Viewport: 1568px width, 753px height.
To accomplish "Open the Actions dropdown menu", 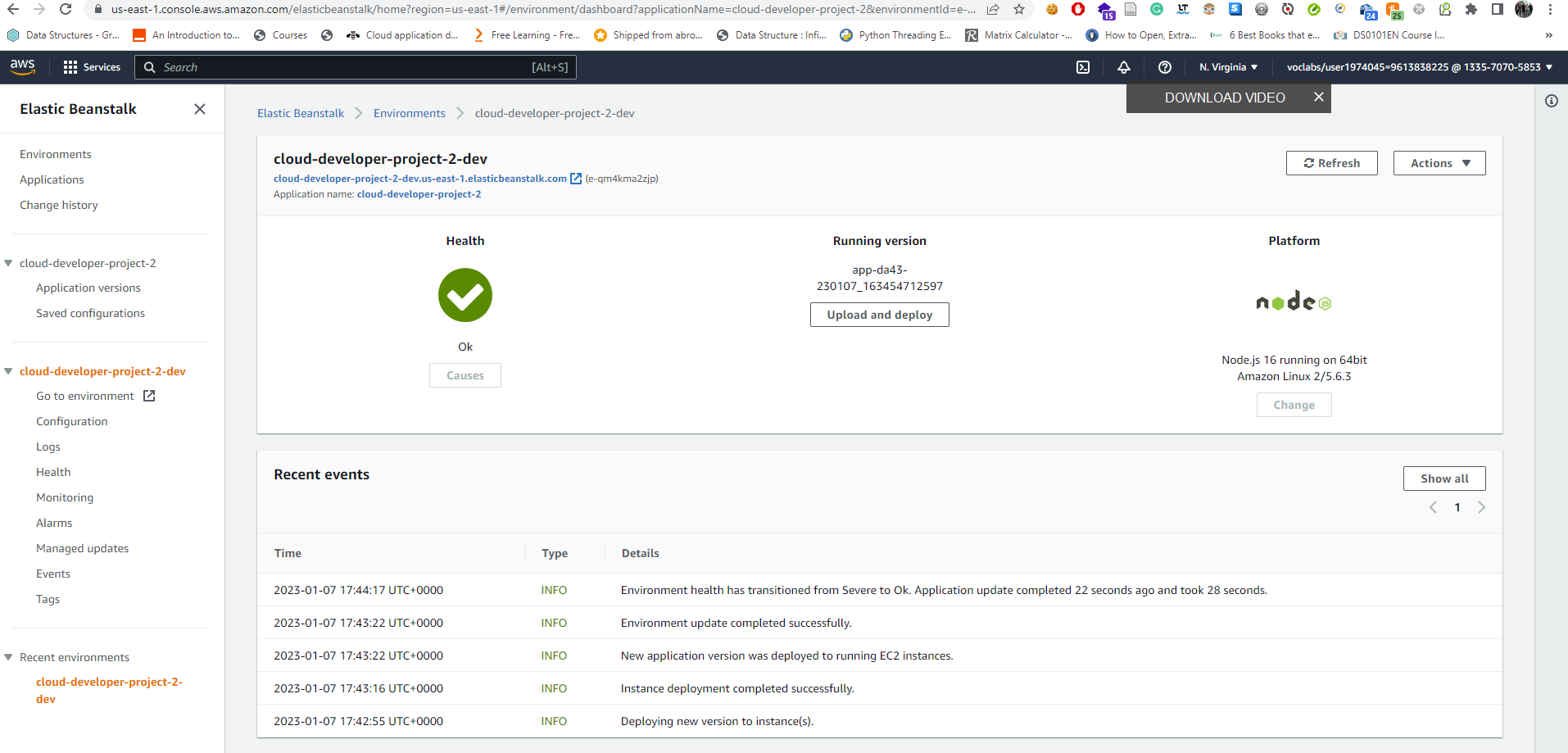I will pos(1439,163).
